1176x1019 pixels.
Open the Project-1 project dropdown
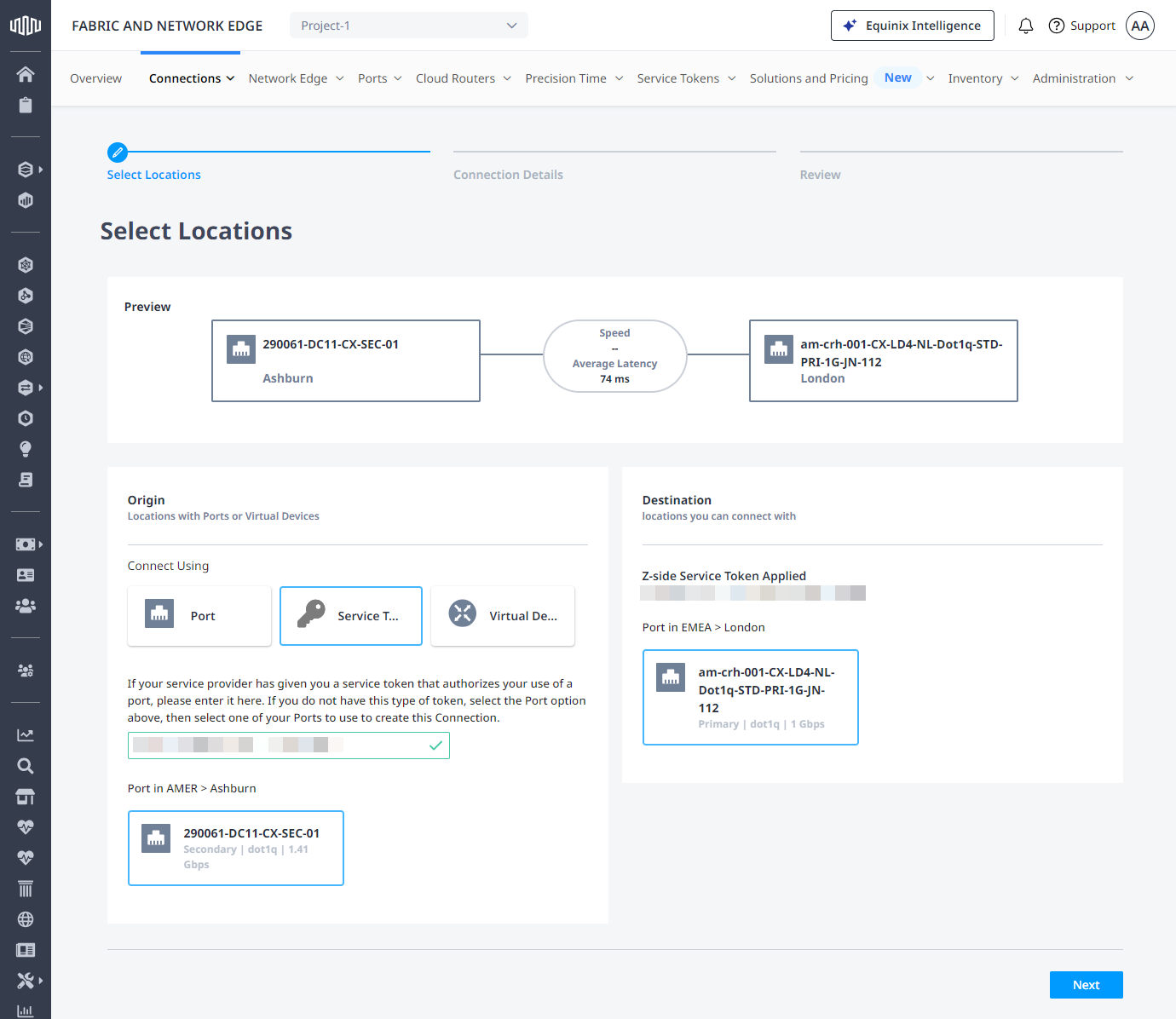(x=409, y=26)
